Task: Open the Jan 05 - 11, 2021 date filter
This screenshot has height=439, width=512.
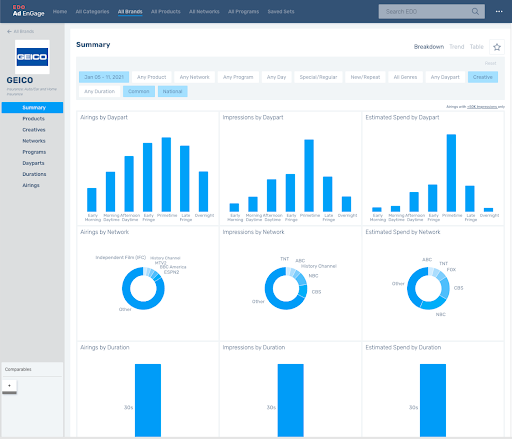Action: (104, 77)
